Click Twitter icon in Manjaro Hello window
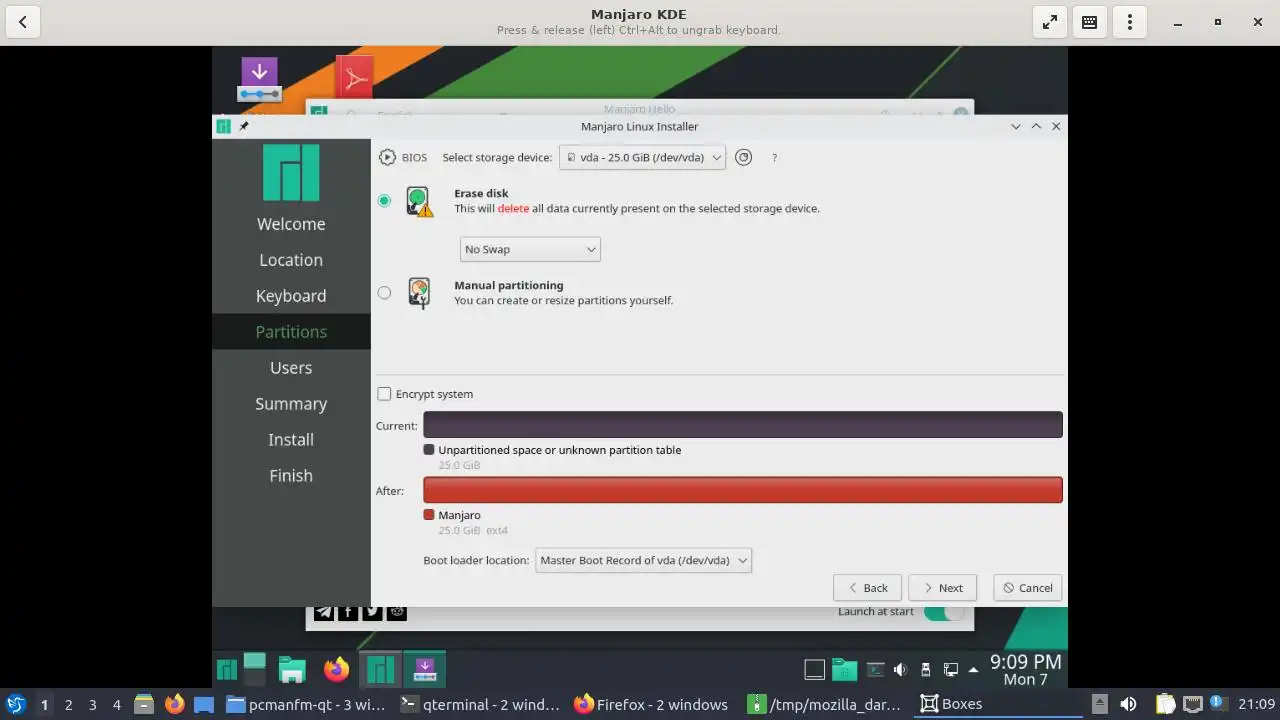The height and width of the screenshot is (720, 1280). click(x=372, y=611)
